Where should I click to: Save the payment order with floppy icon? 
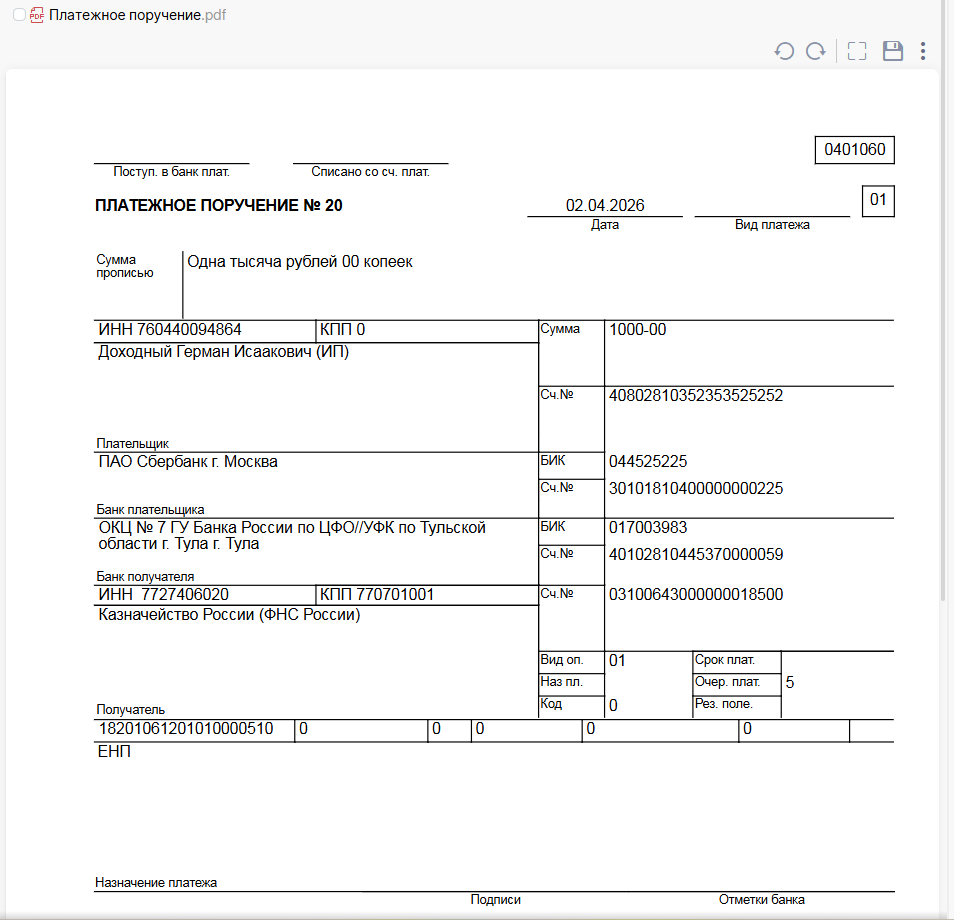893,51
